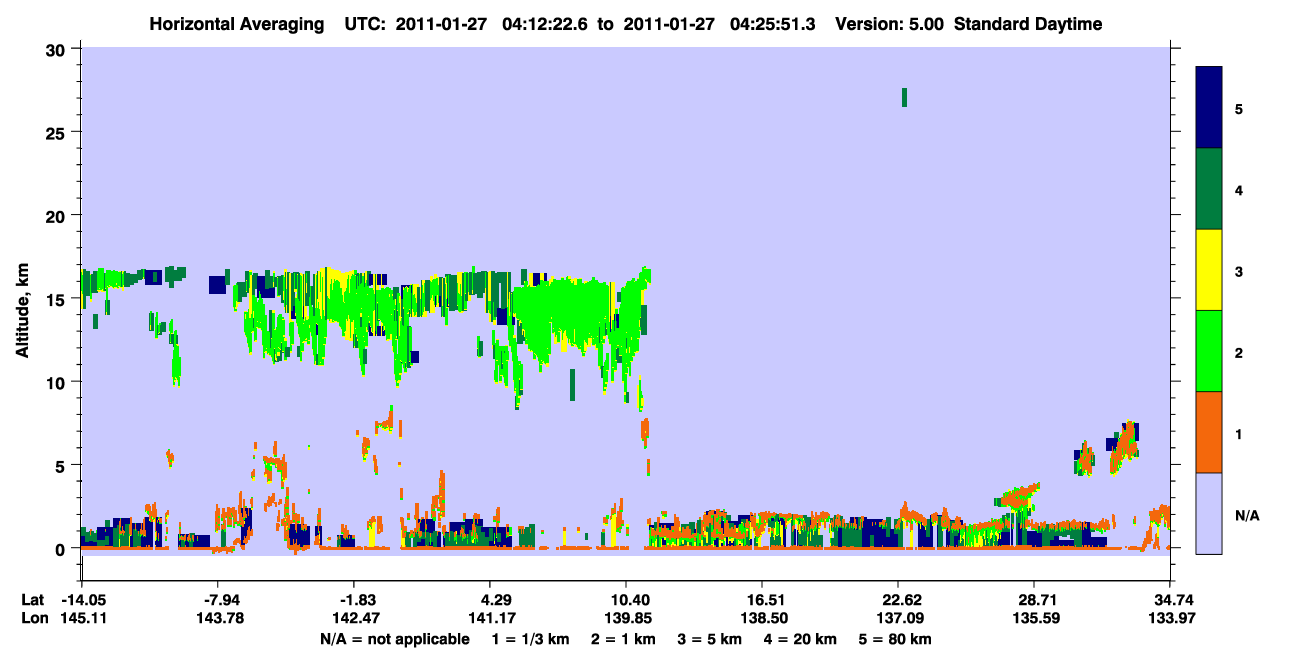Click the altitude tick label 30
The height and width of the screenshot is (667, 1300).
pyautogui.click(x=58, y=49)
